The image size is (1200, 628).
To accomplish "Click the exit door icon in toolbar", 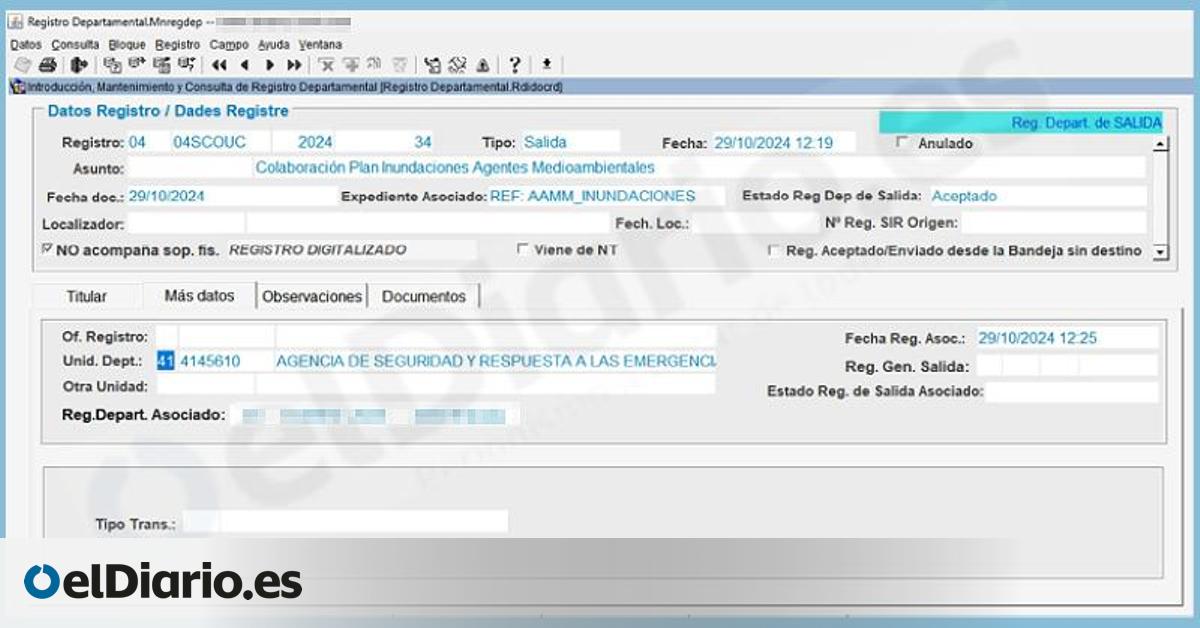I will (79, 65).
